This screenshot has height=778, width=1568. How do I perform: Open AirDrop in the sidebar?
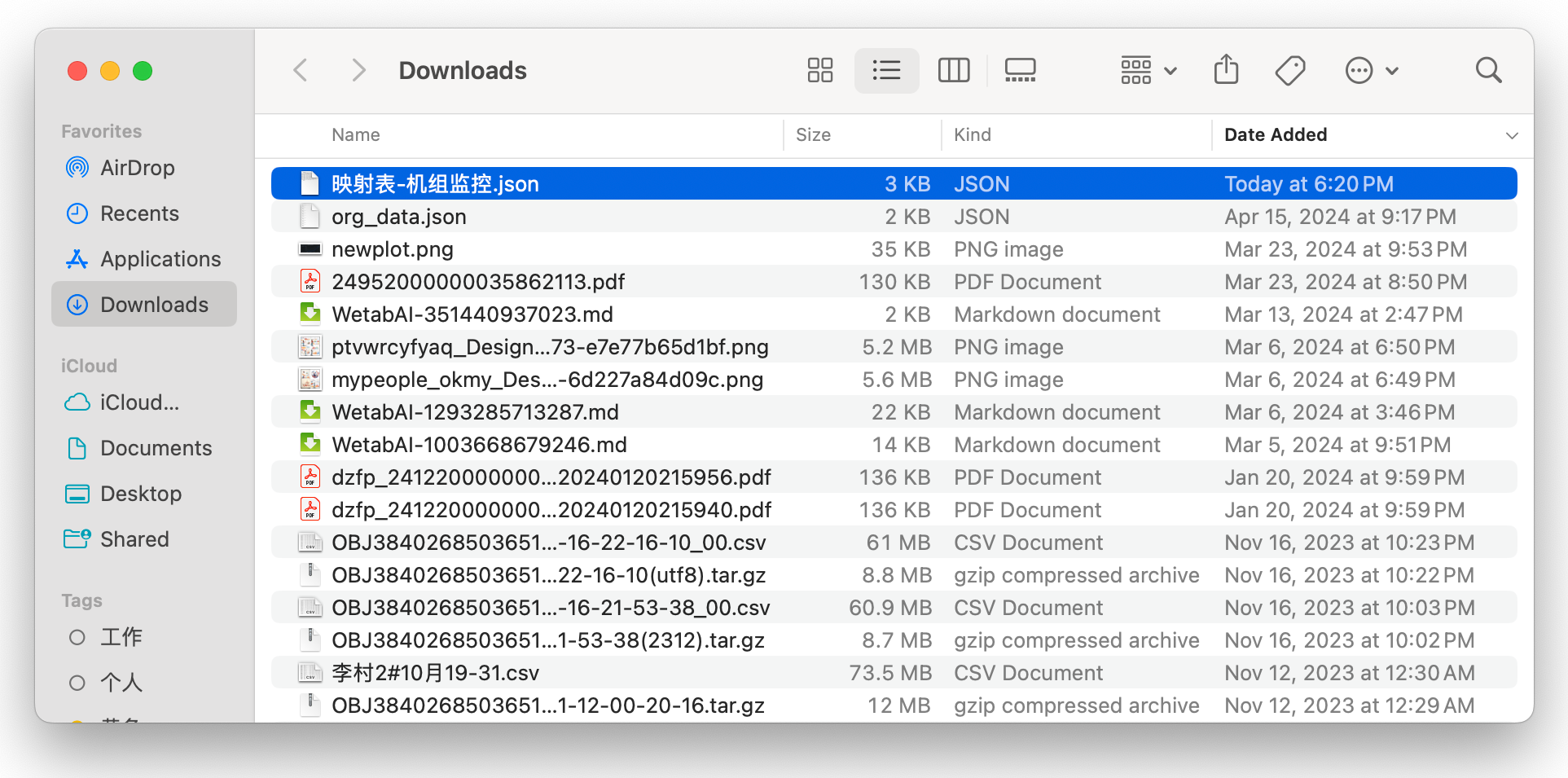(x=137, y=168)
